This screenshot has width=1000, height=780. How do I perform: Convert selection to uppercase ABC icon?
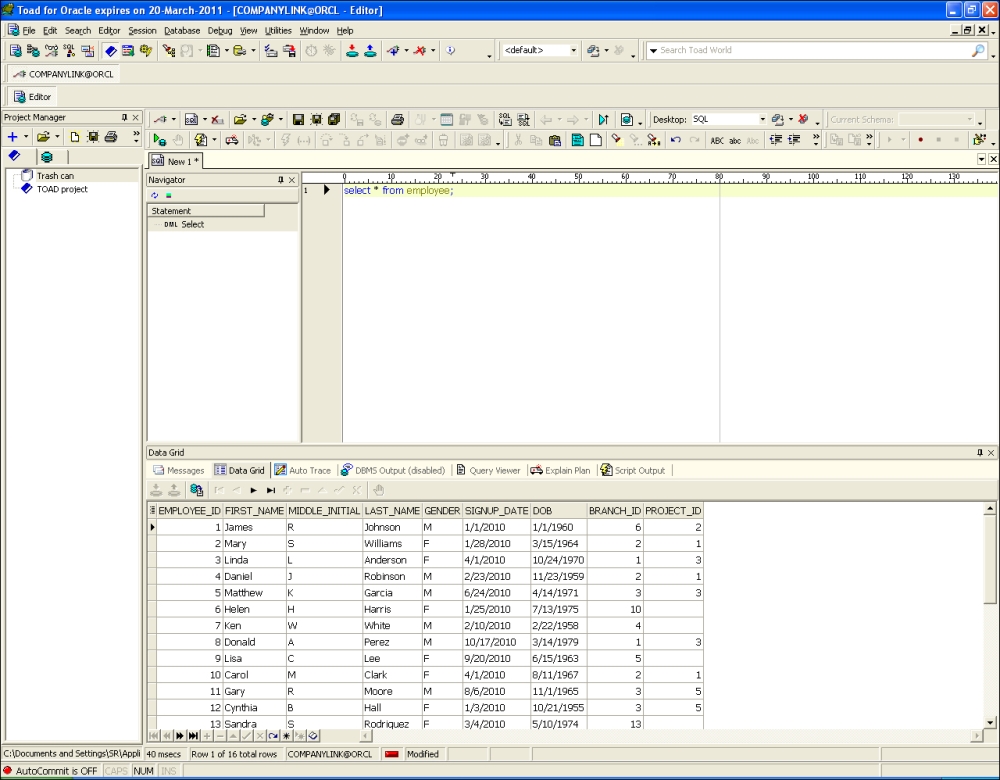click(717, 140)
